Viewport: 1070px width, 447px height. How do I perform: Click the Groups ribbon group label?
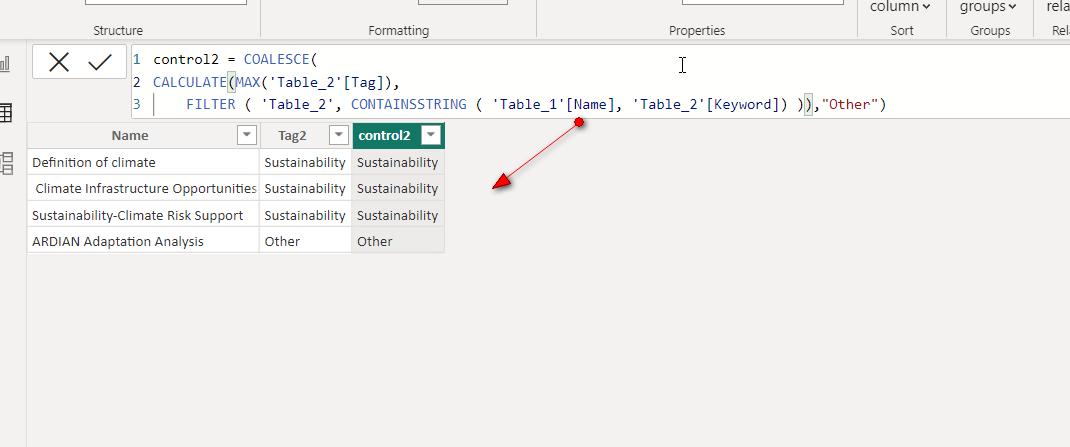pos(990,31)
